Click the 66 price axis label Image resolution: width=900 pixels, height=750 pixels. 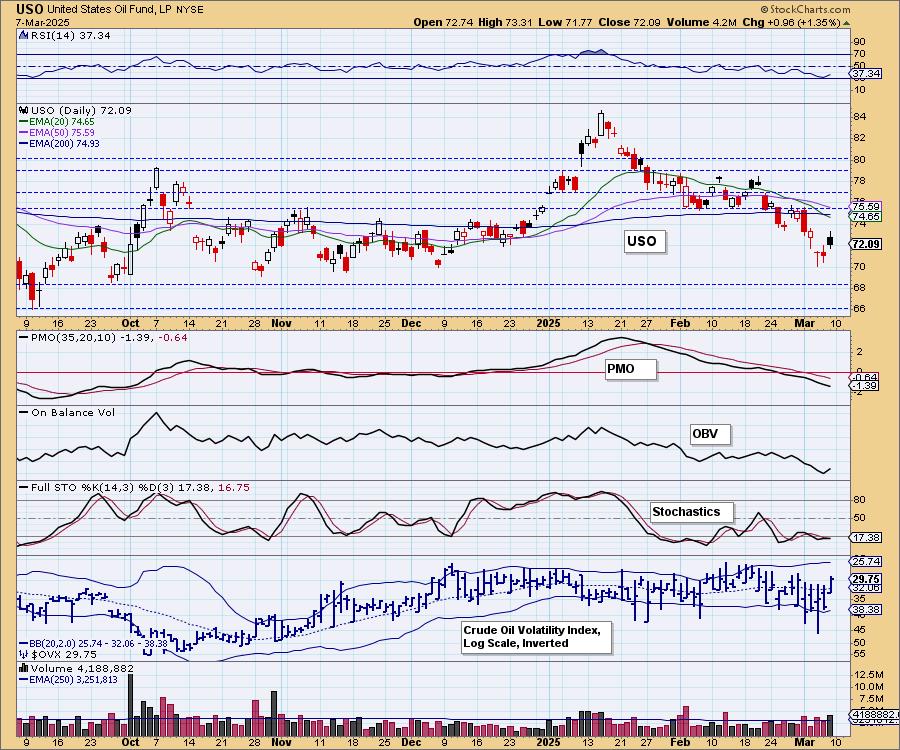[860, 309]
